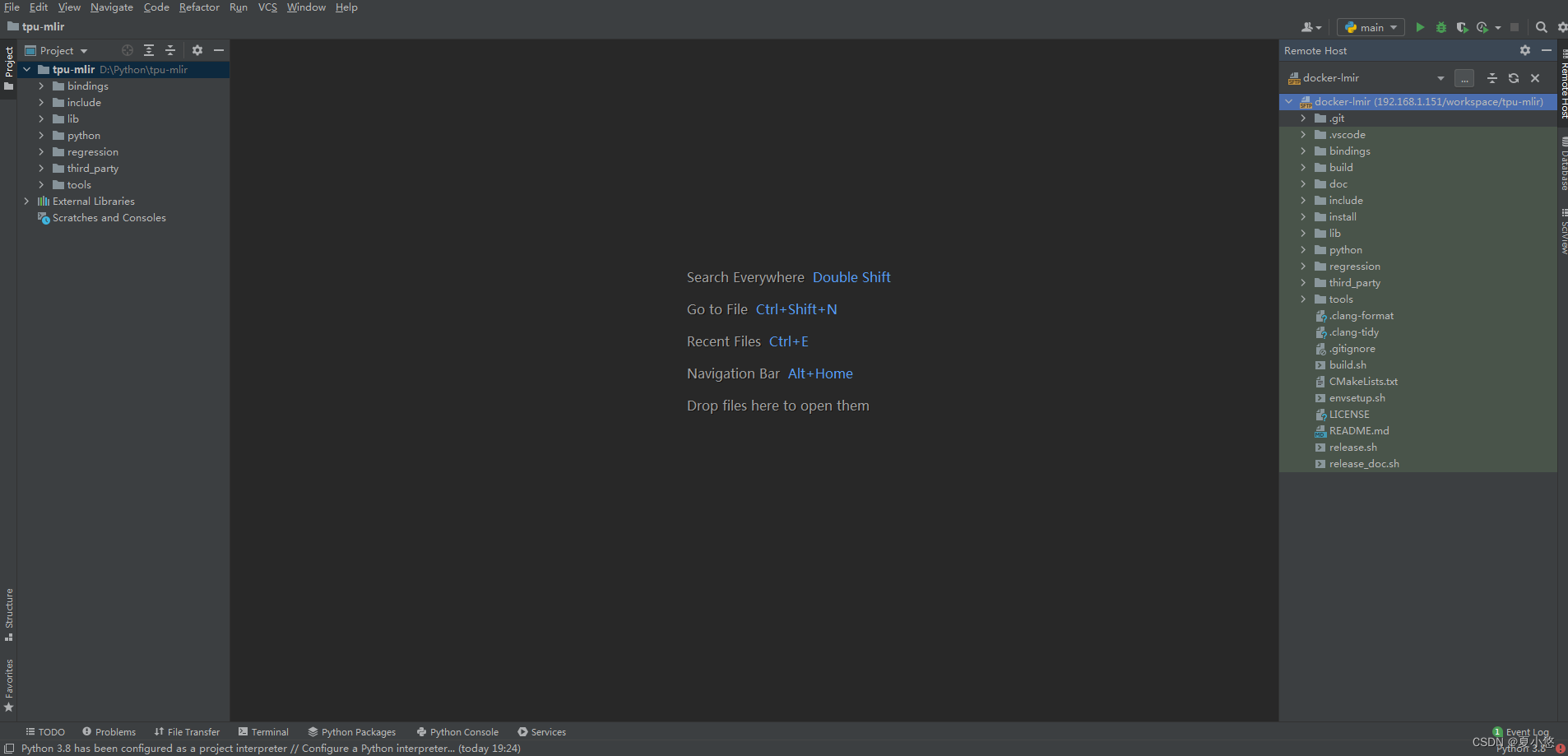Expand the bindings folder in Project tree
Screen dimensions: 1568x756
tap(41, 86)
